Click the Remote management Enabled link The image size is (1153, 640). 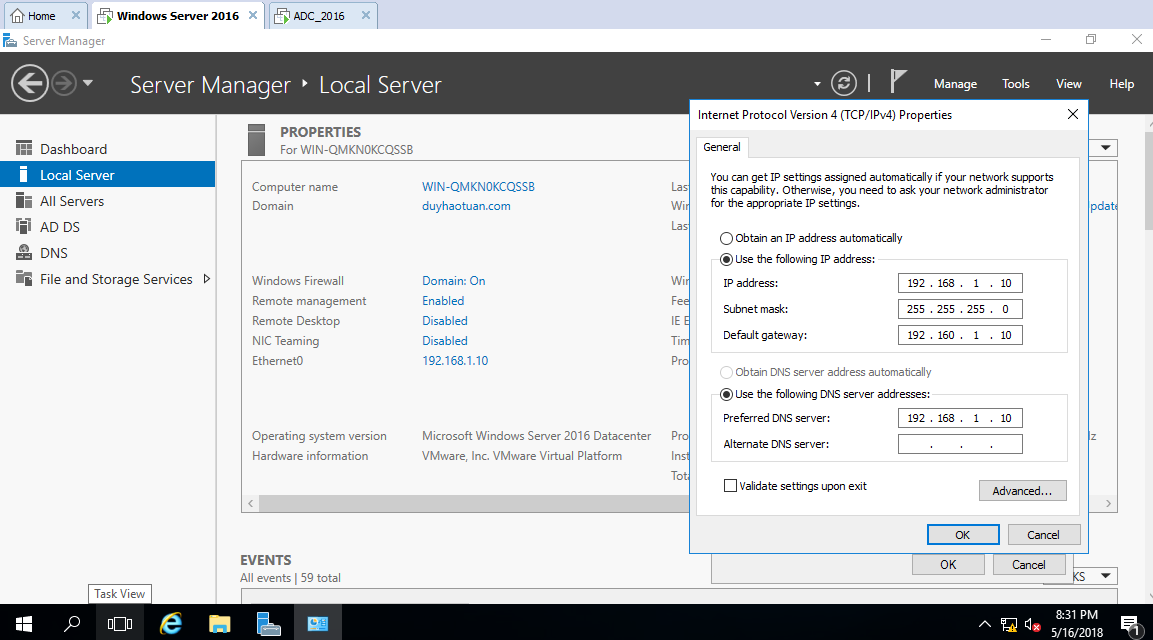(x=443, y=301)
